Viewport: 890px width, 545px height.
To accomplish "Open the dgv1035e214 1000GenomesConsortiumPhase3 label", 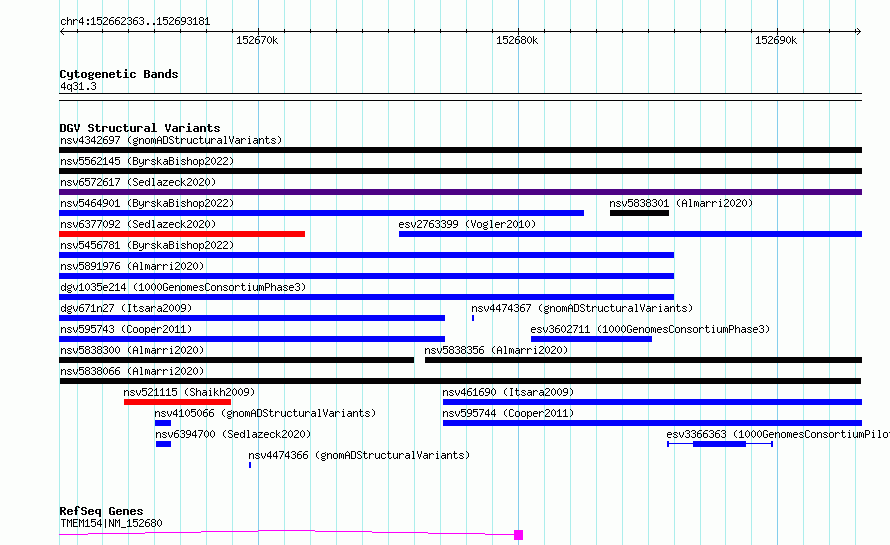I will (x=183, y=287).
